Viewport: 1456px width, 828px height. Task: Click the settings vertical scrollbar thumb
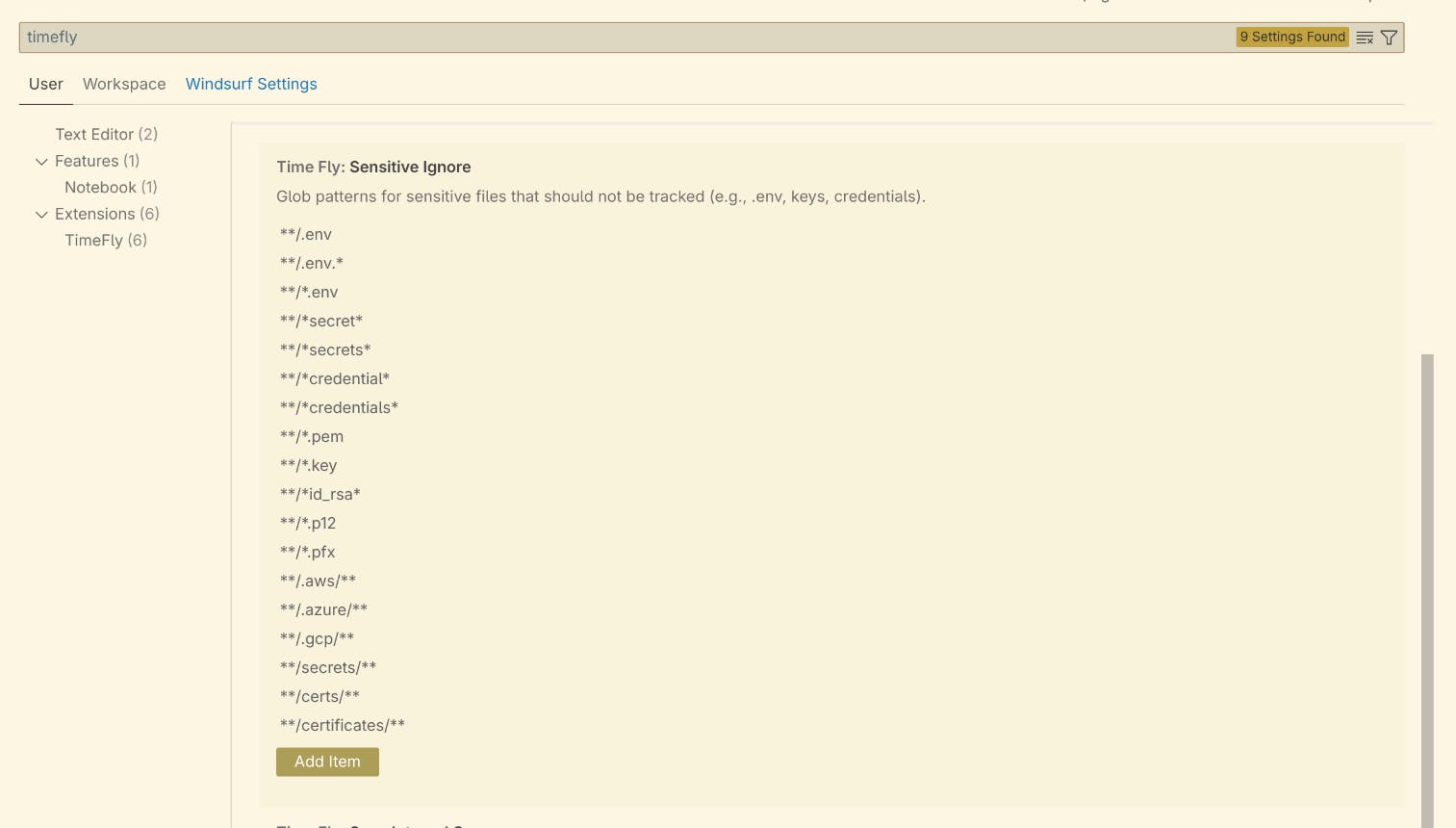1427,591
